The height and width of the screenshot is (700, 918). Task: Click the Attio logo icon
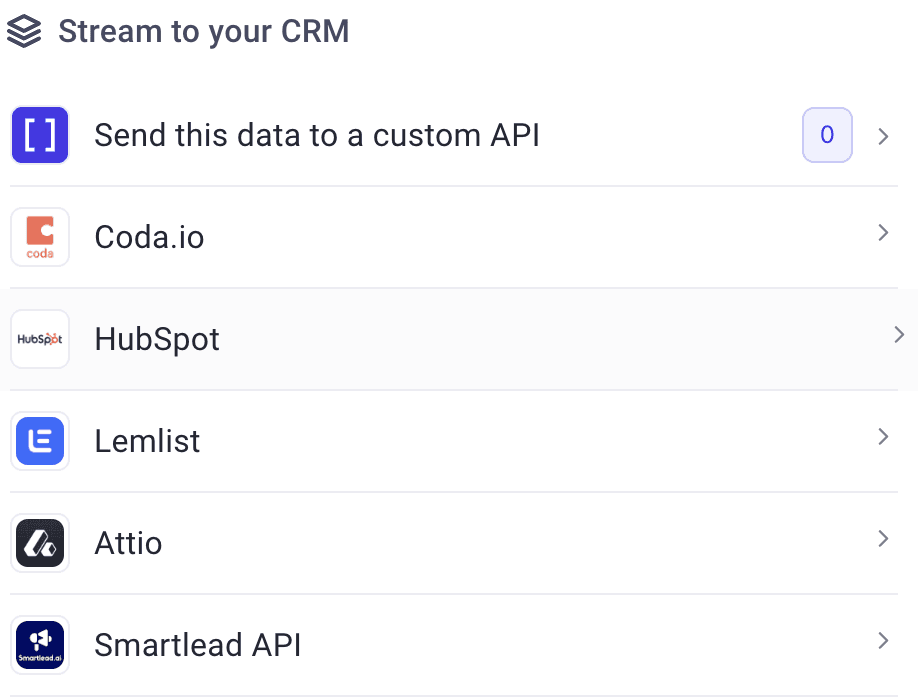click(x=40, y=542)
